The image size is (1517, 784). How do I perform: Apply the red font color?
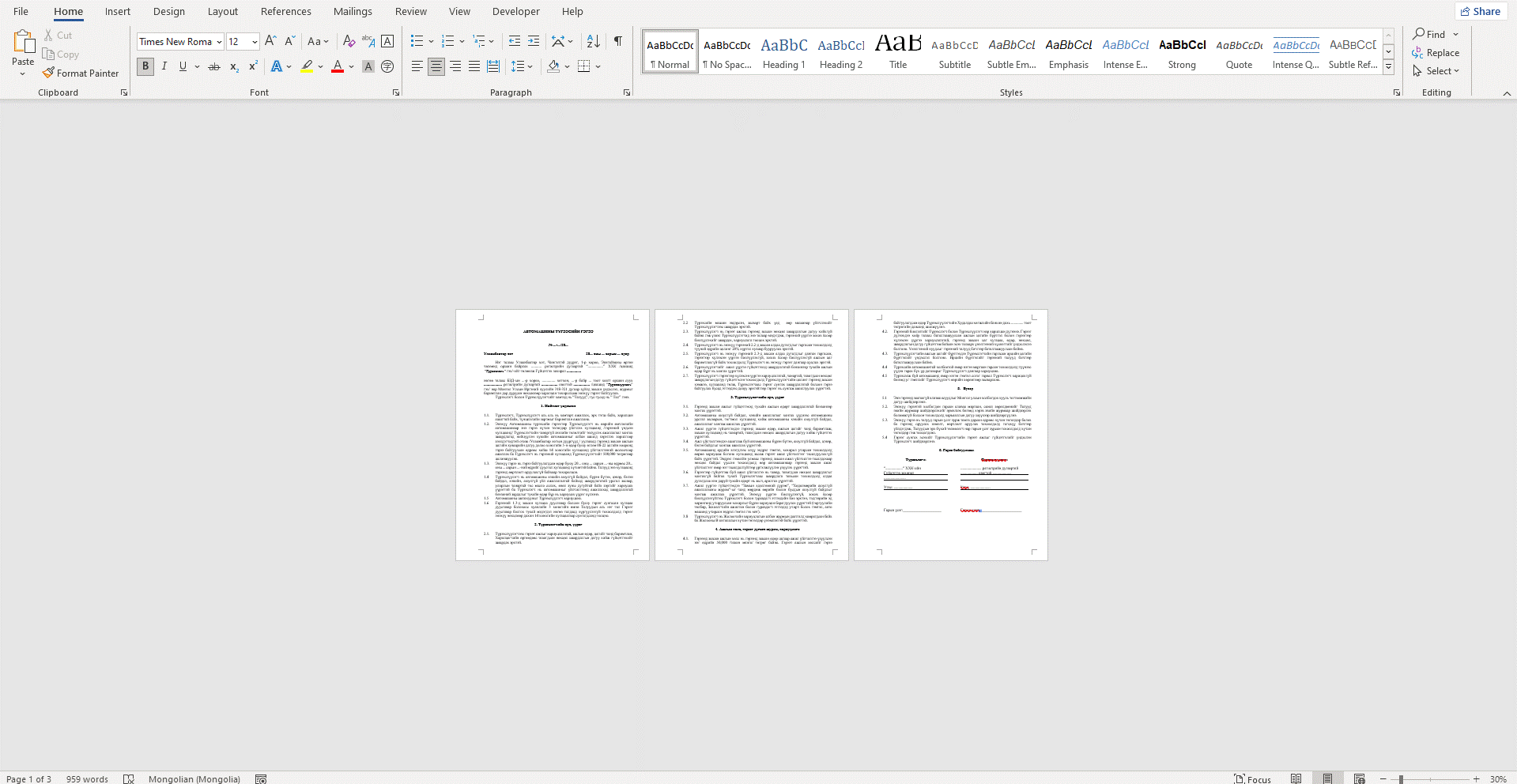[x=338, y=66]
